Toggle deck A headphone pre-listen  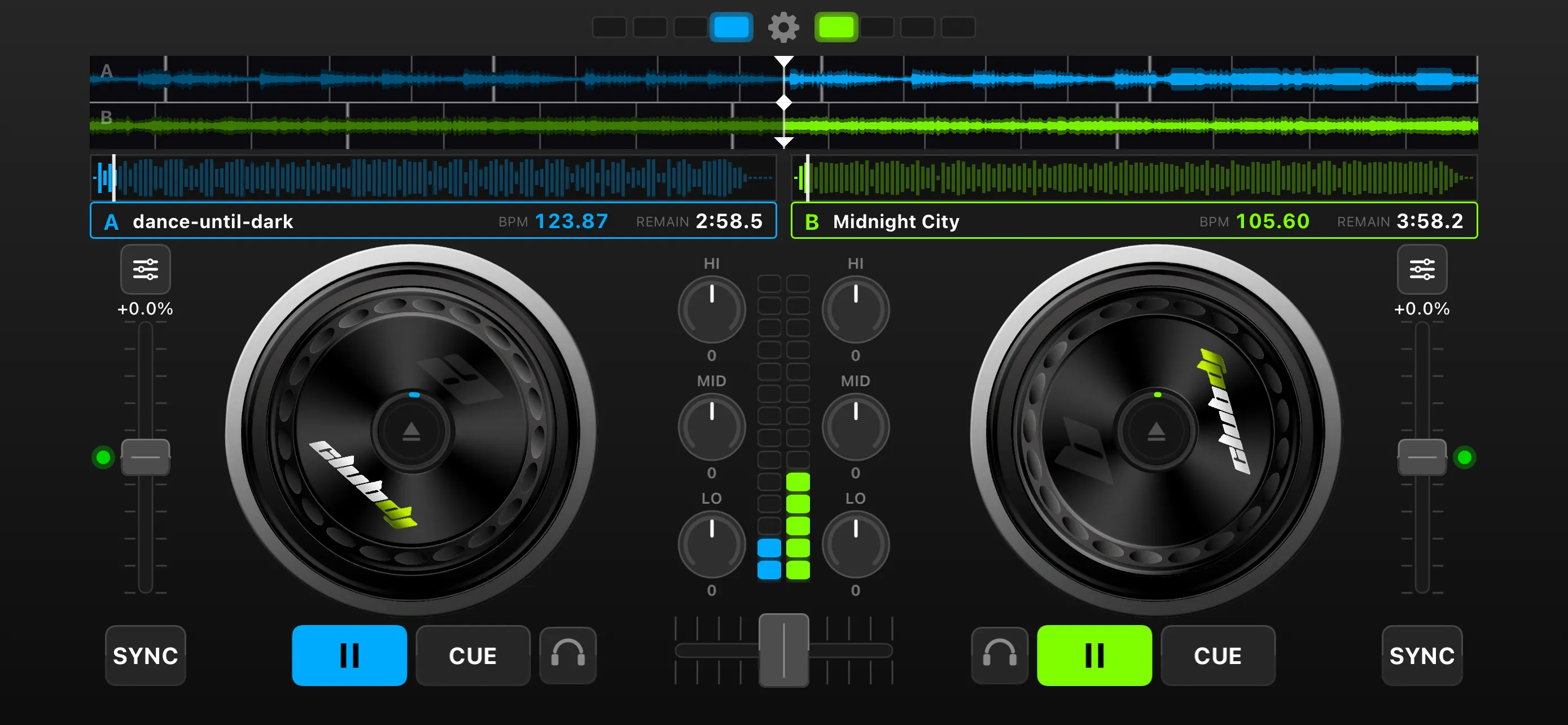click(567, 655)
